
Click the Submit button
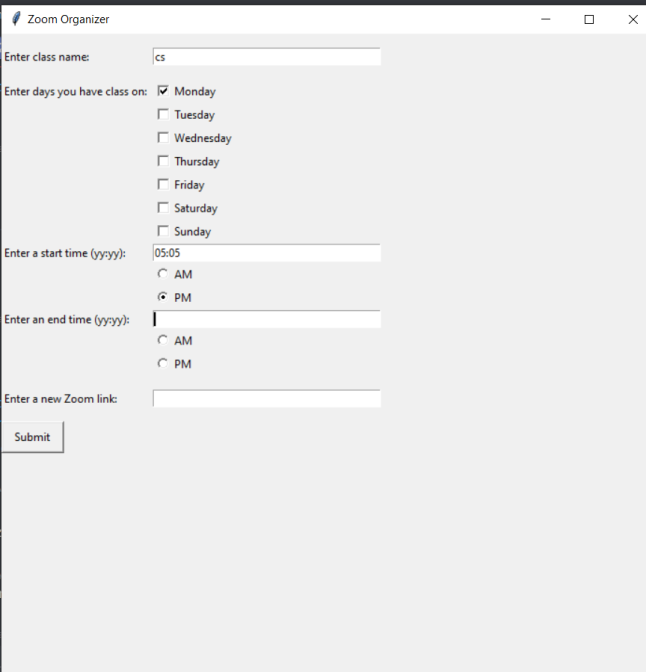[33, 437]
